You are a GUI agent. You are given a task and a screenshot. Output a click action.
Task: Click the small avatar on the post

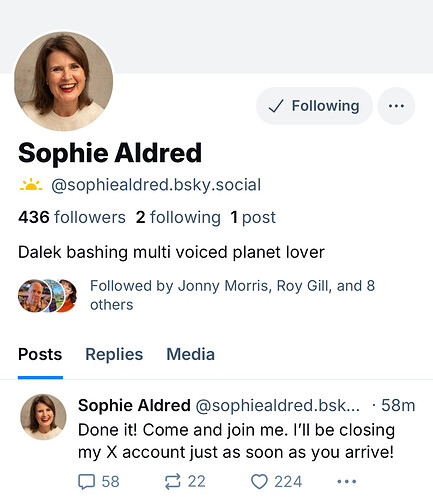(x=43, y=417)
